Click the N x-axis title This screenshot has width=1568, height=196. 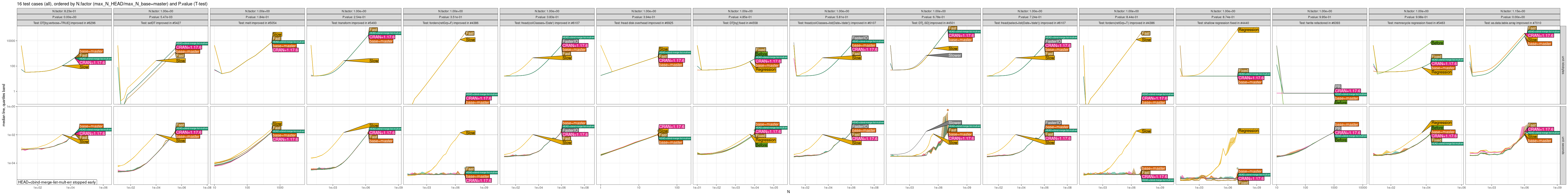click(x=788, y=192)
